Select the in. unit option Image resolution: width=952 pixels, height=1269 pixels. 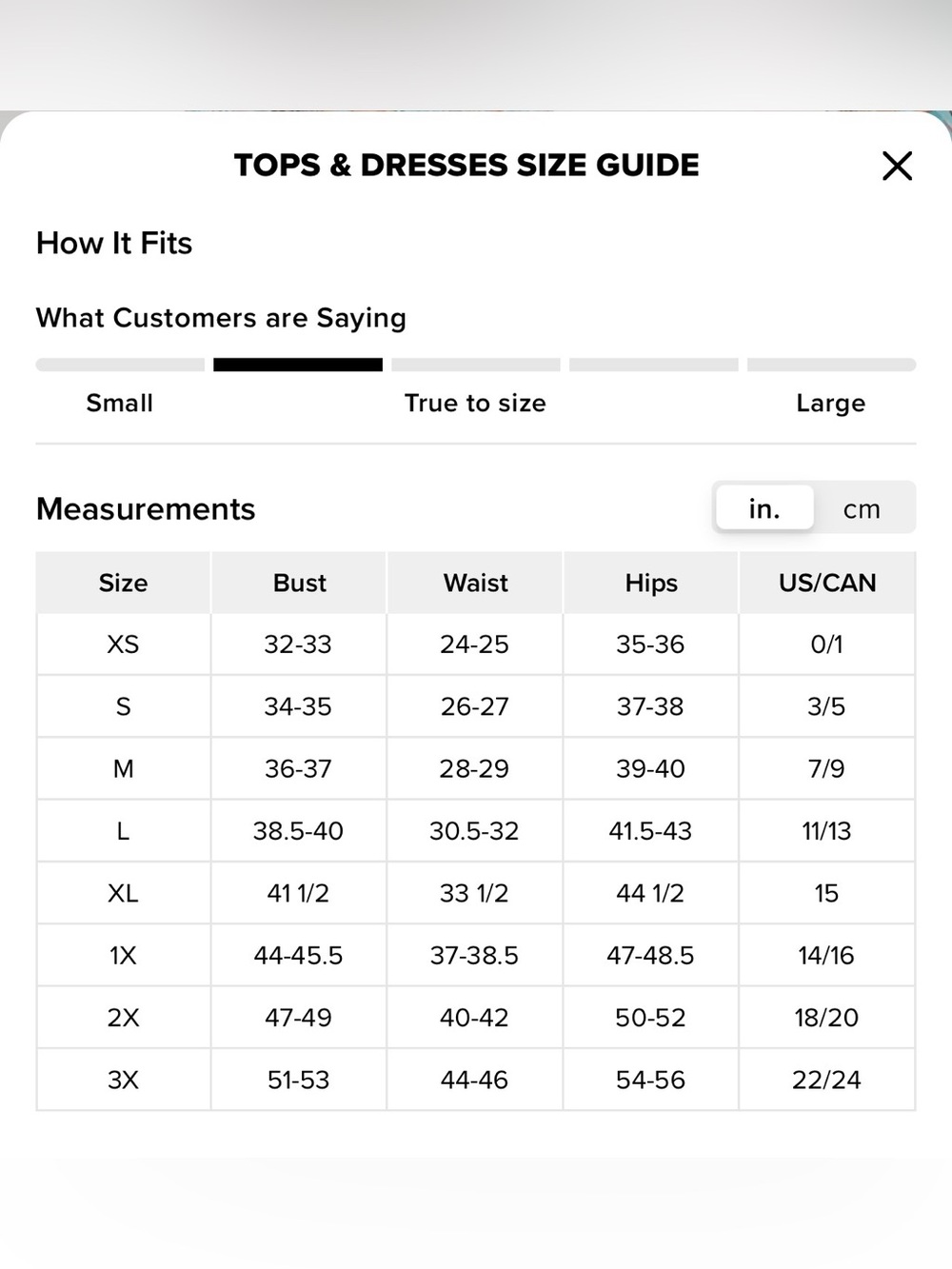[764, 508]
